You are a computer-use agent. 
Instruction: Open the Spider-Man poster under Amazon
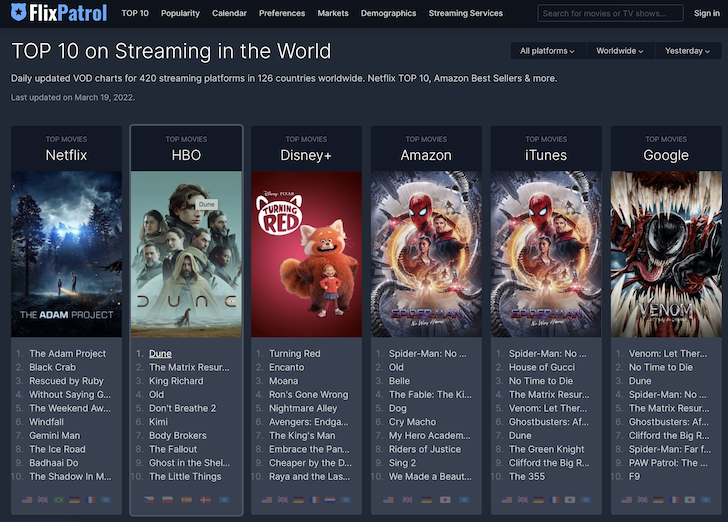(x=426, y=254)
